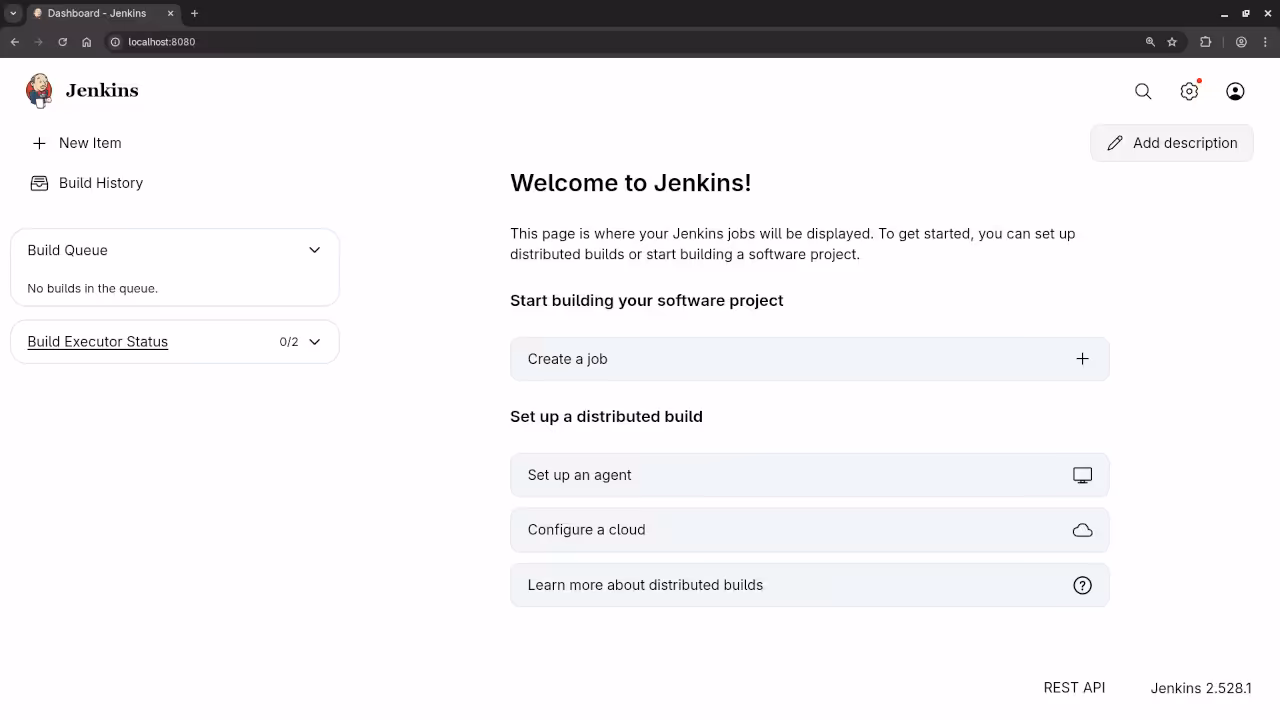This screenshot has width=1280, height=720.
Task: Click the Add description button
Action: pyautogui.click(x=1171, y=143)
